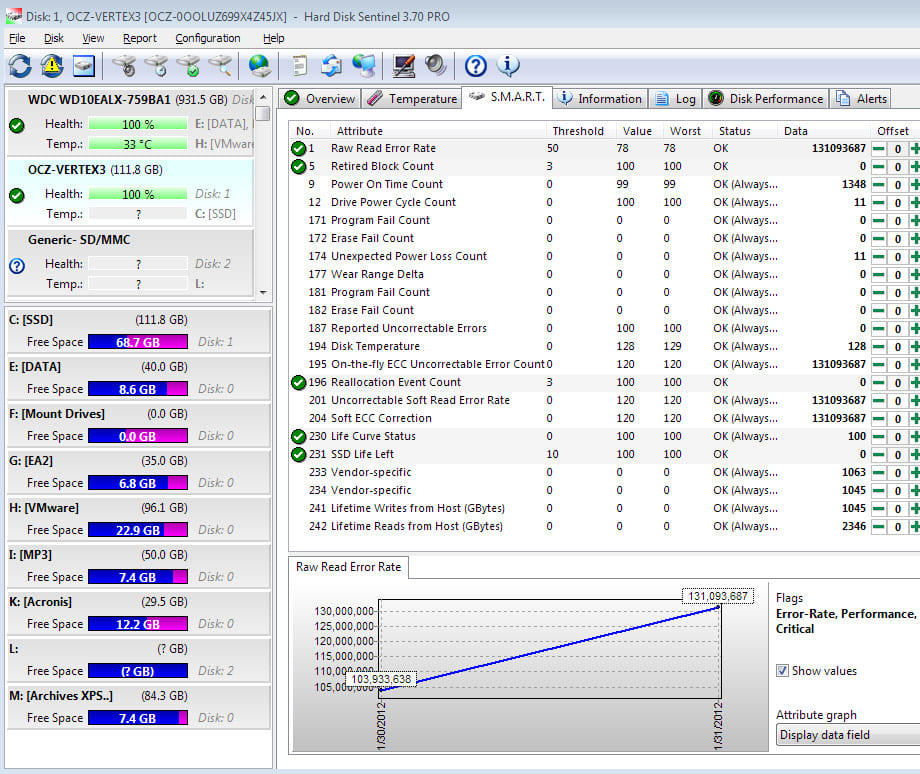Viewport: 920px width, 774px height.
Task: Decrease offset for Raw Read Error Rate
Action: (x=878, y=149)
